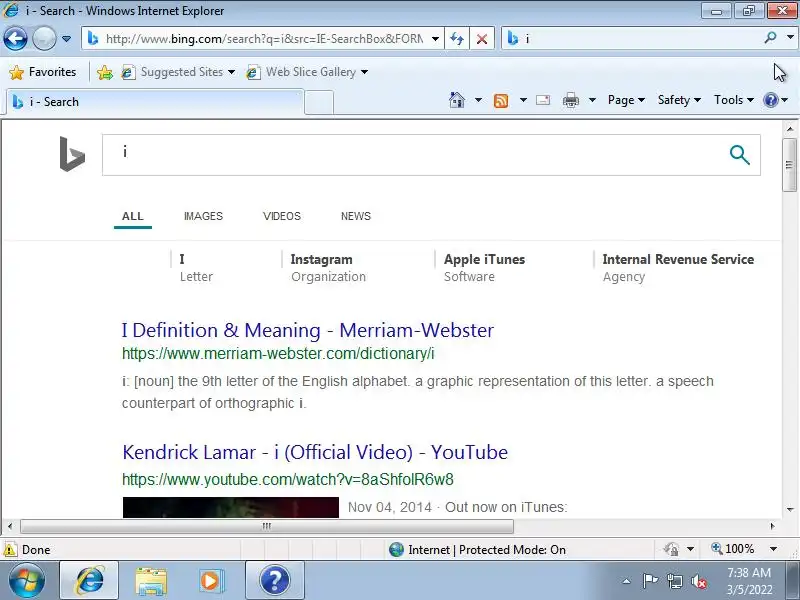This screenshot has width=800, height=600.
Task: Open the 100% zoom level button
Action: (733, 549)
